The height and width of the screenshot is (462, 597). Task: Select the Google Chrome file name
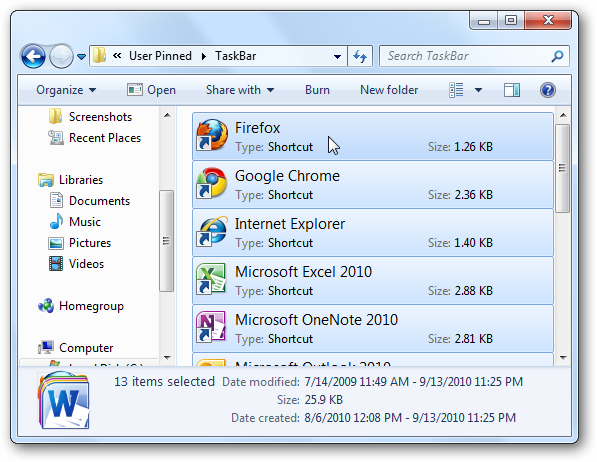click(x=287, y=176)
